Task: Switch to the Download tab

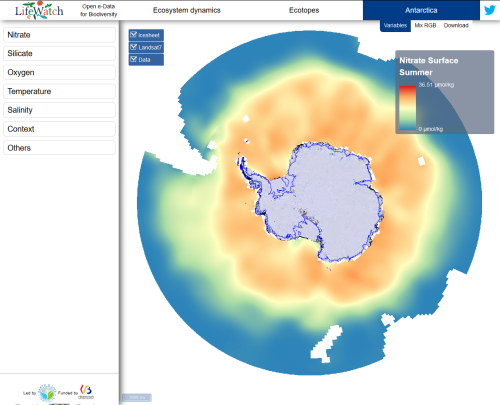Action: 456,25
